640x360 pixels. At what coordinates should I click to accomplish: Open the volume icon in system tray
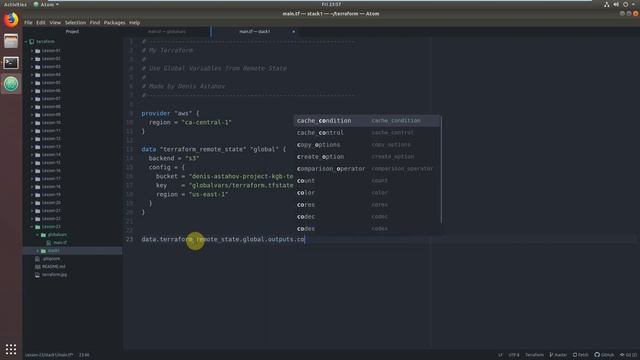(616, 4)
